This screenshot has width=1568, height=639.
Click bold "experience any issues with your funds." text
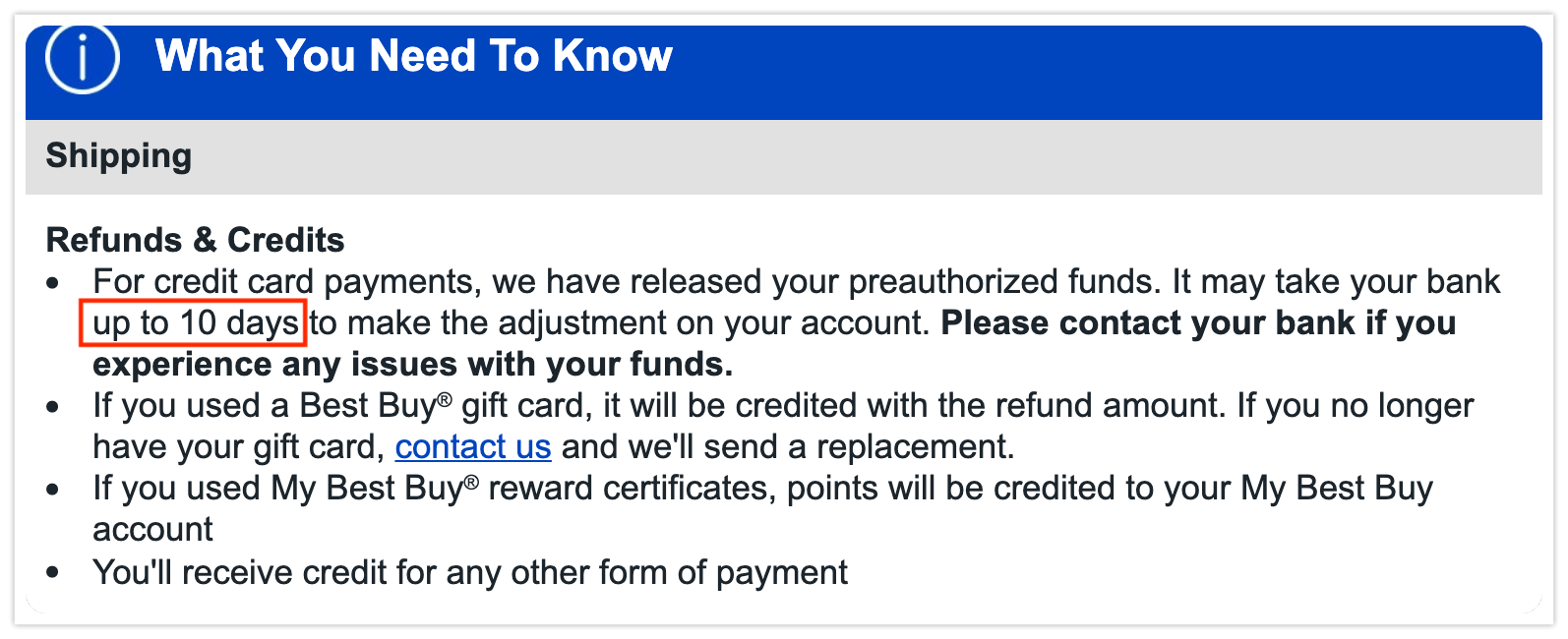click(412, 365)
